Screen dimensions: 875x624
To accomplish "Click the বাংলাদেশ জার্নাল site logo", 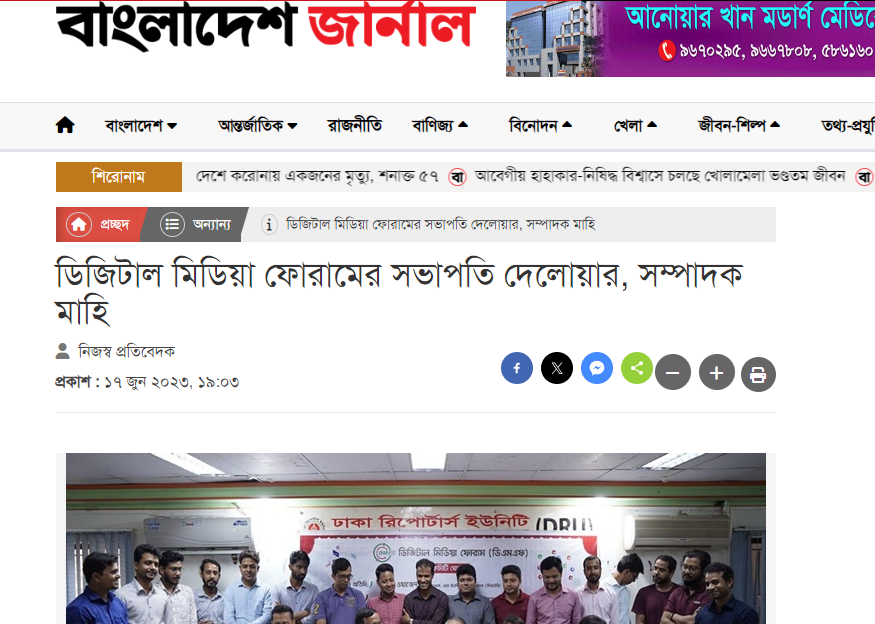I will point(266,25).
